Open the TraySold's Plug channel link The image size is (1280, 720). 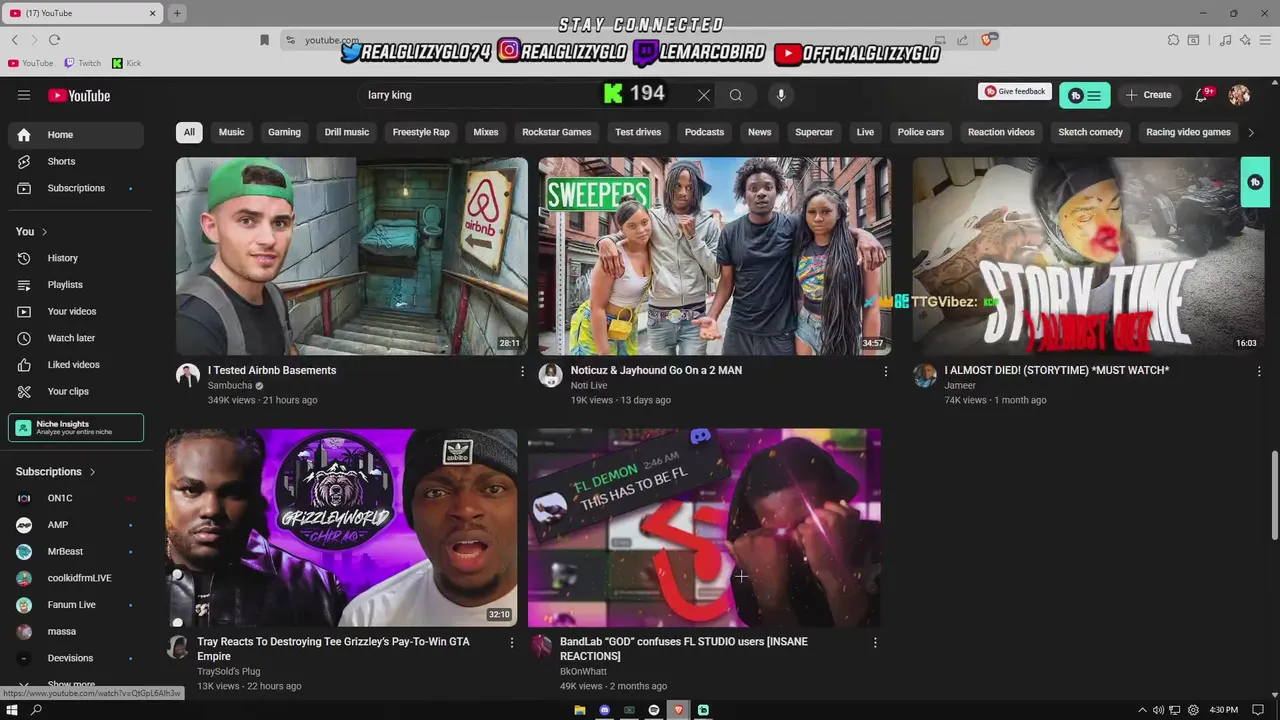tap(228, 672)
